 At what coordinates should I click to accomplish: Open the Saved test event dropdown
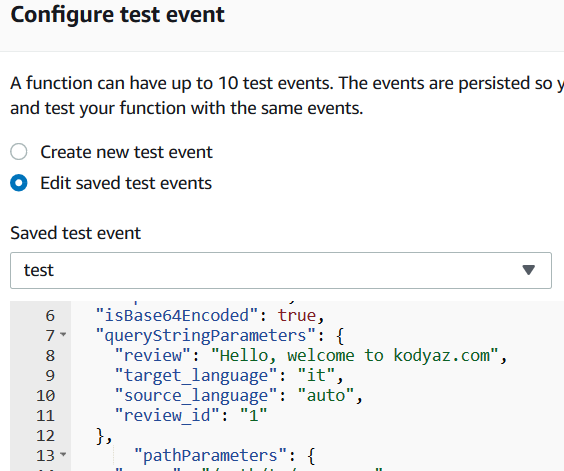pyautogui.click(x=281, y=270)
